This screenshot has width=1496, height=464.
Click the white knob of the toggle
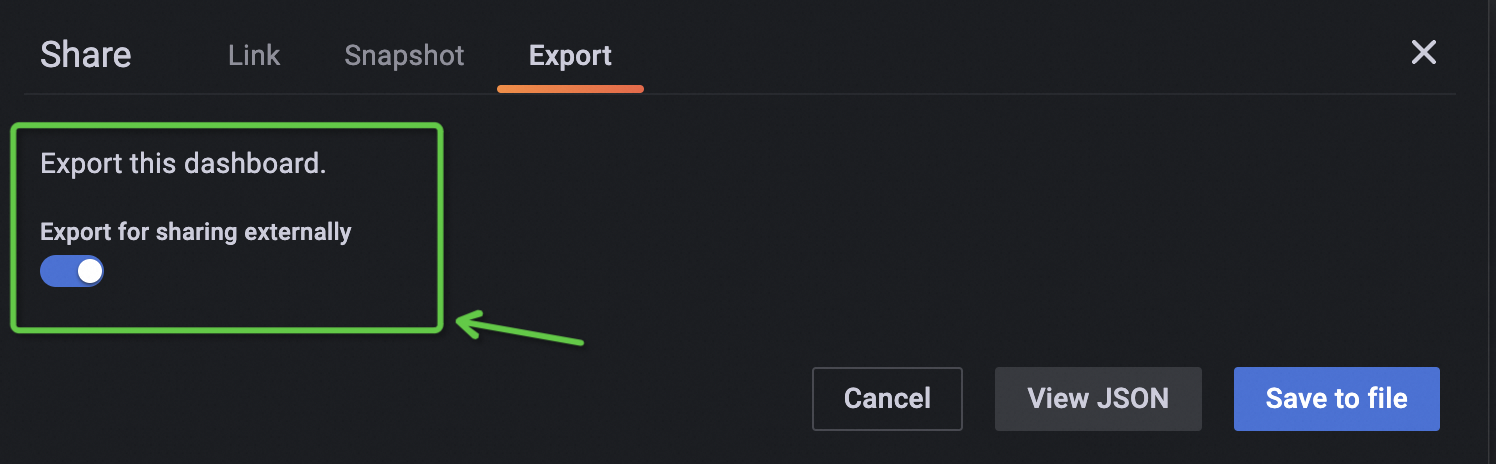pyautogui.click(x=89, y=271)
